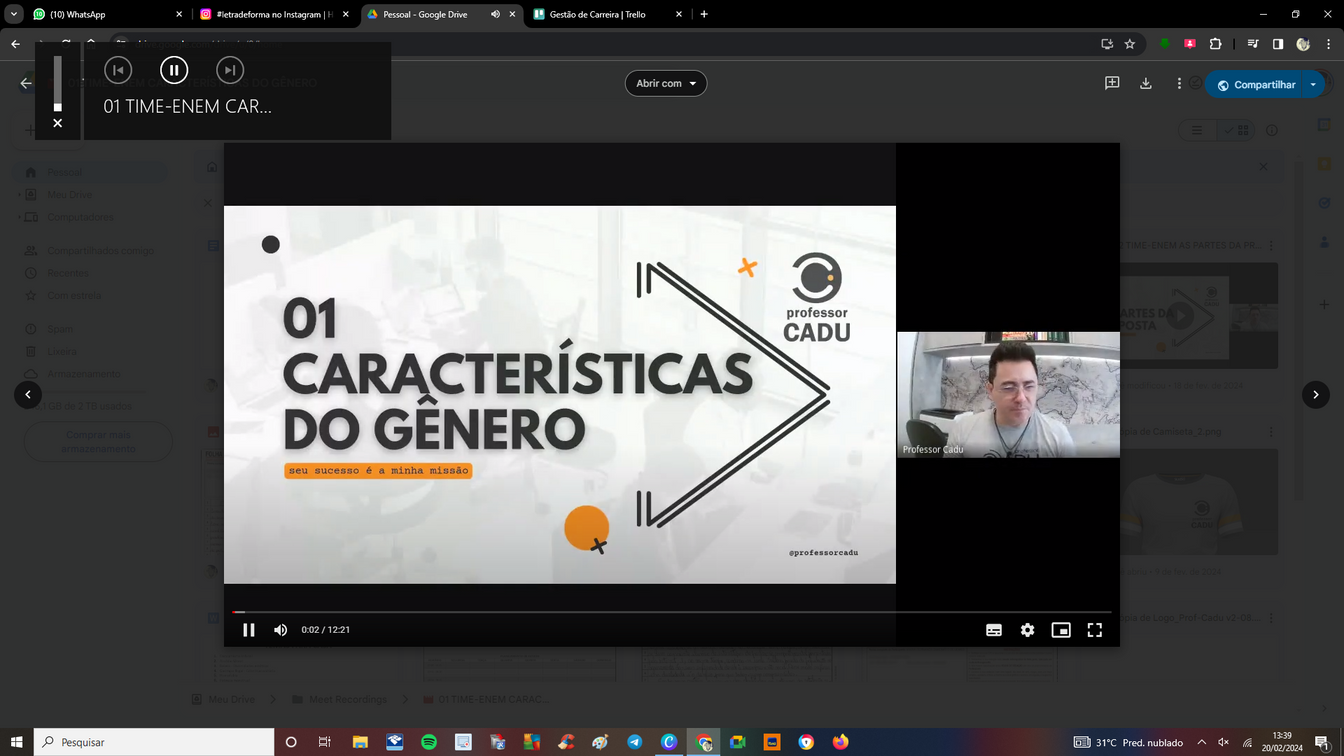Go to the next file in preview
Screen dimensions: 1344x756
pos(1316,394)
